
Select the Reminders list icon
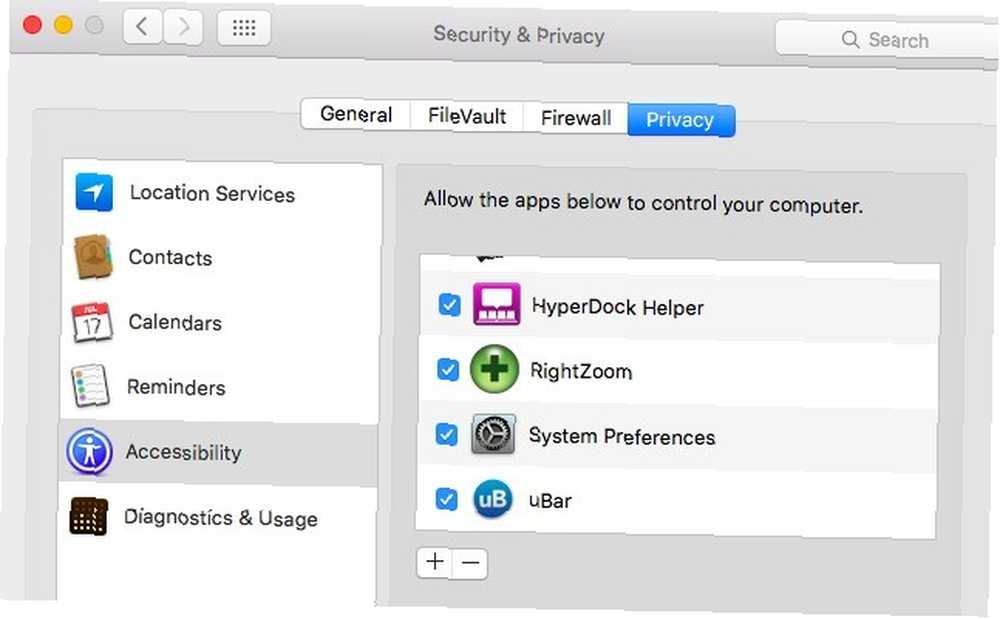pyautogui.click(x=91, y=386)
